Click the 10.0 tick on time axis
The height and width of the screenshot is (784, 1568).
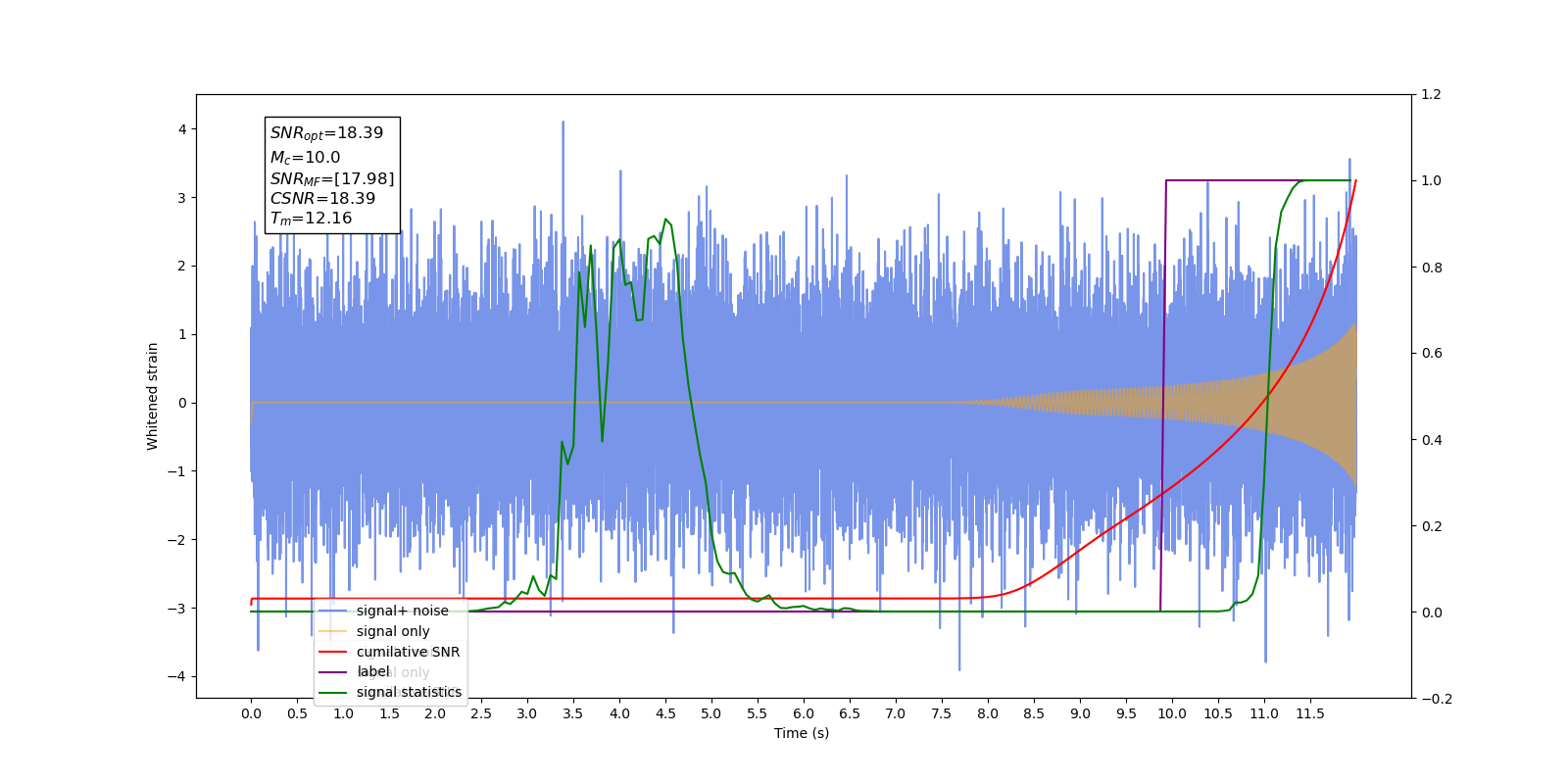pyautogui.click(x=1172, y=713)
